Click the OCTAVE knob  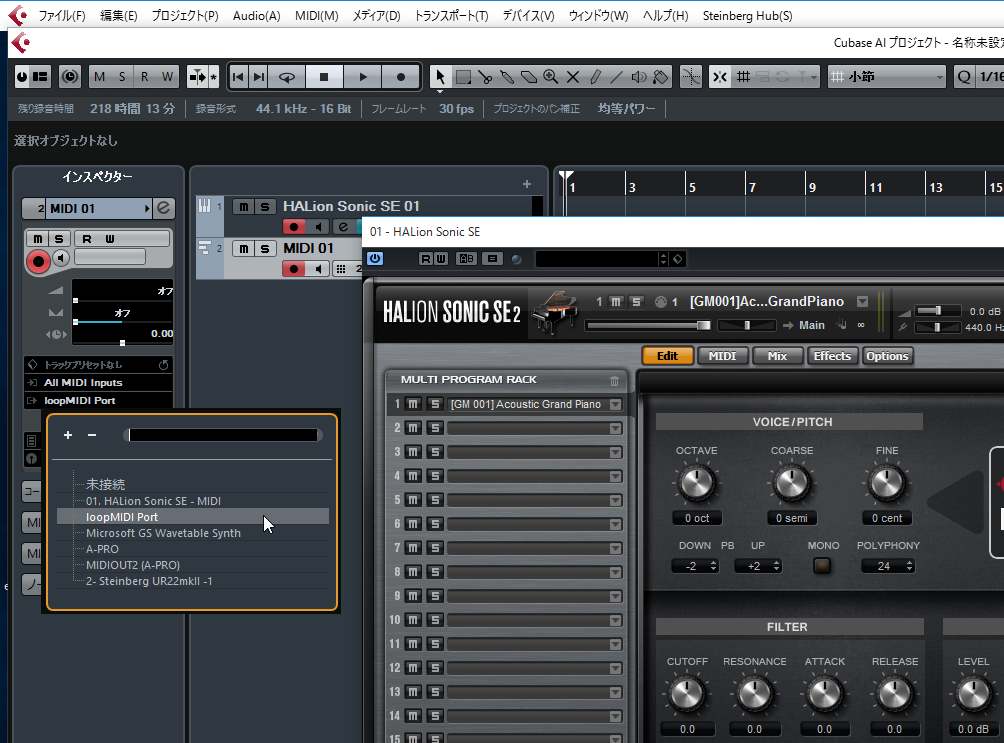tap(696, 482)
